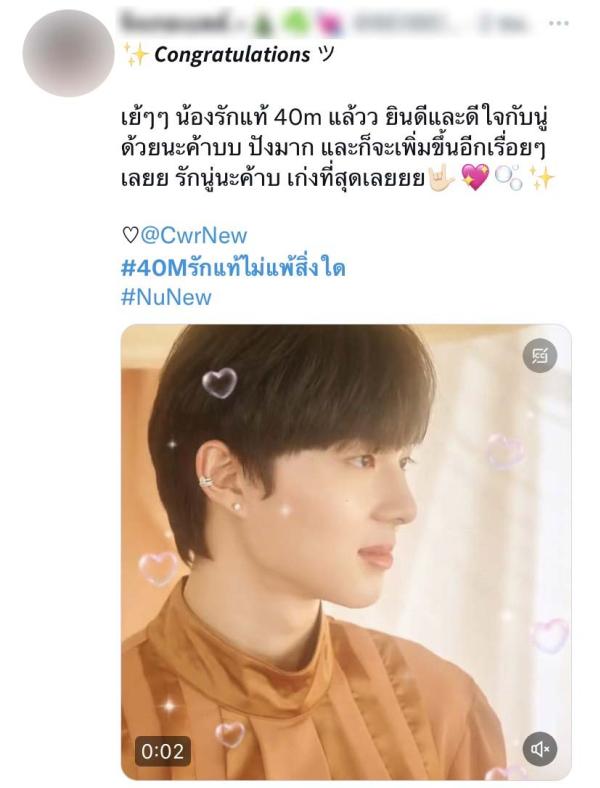This screenshot has width=600, height=788.
Task: Open the #40Mรักแท้ไม่แพ้สิ่งใด hashtag
Action: tap(233, 267)
